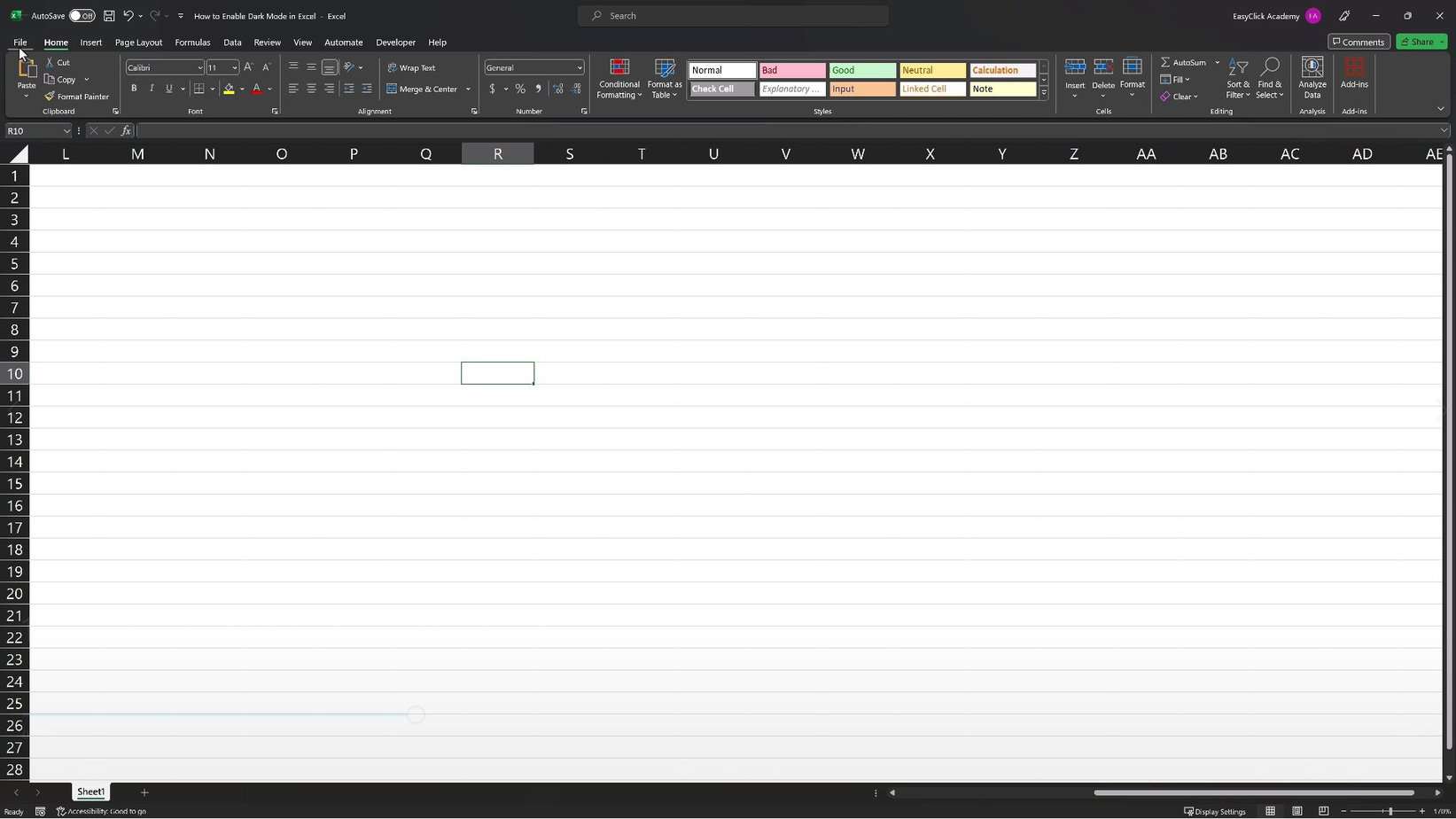Click the Increase Decimal icon

point(558,89)
